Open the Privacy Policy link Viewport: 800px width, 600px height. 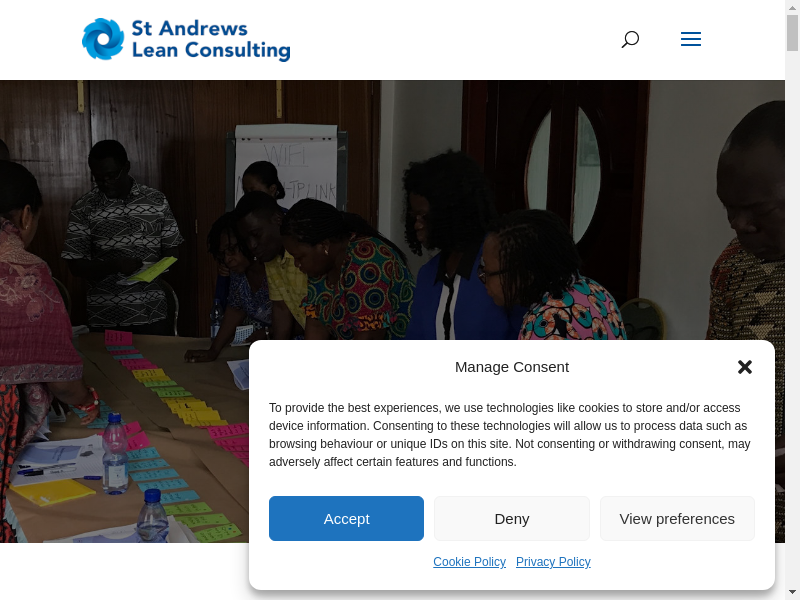[553, 562]
